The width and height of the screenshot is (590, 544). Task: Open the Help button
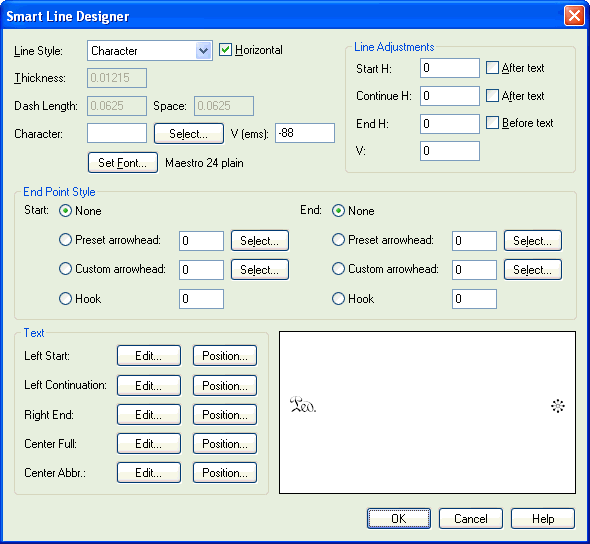[543, 518]
